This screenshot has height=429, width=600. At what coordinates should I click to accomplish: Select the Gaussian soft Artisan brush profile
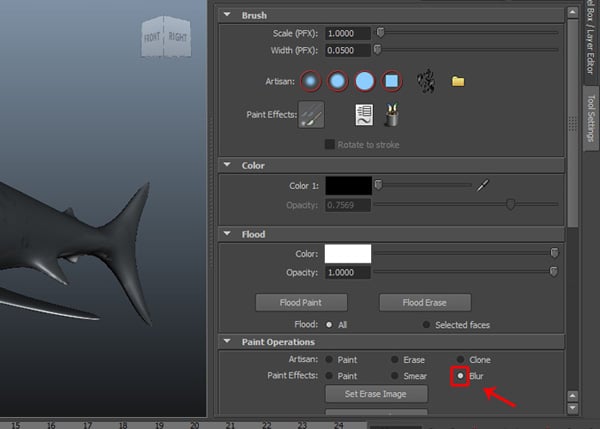click(310, 81)
